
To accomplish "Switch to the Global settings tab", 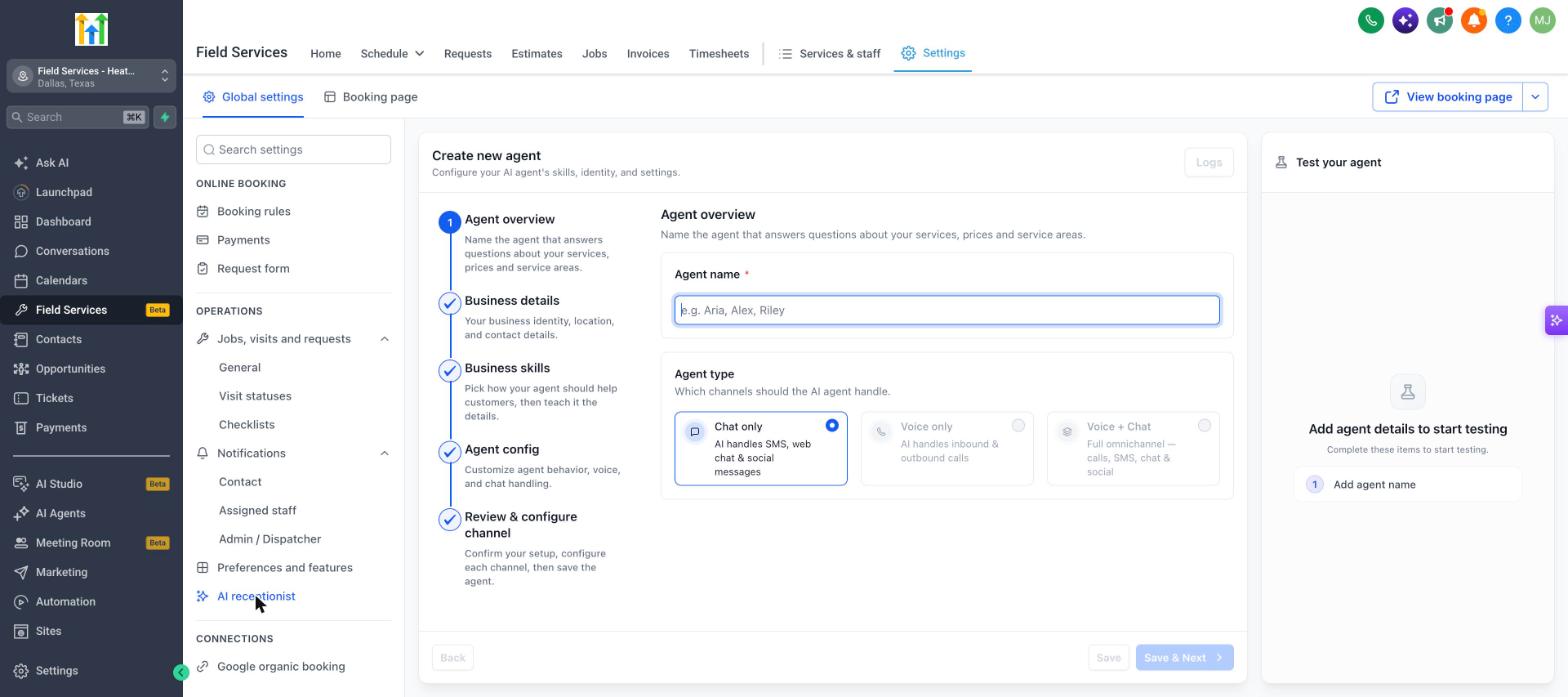I will pyautogui.click(x=253, y=97).
